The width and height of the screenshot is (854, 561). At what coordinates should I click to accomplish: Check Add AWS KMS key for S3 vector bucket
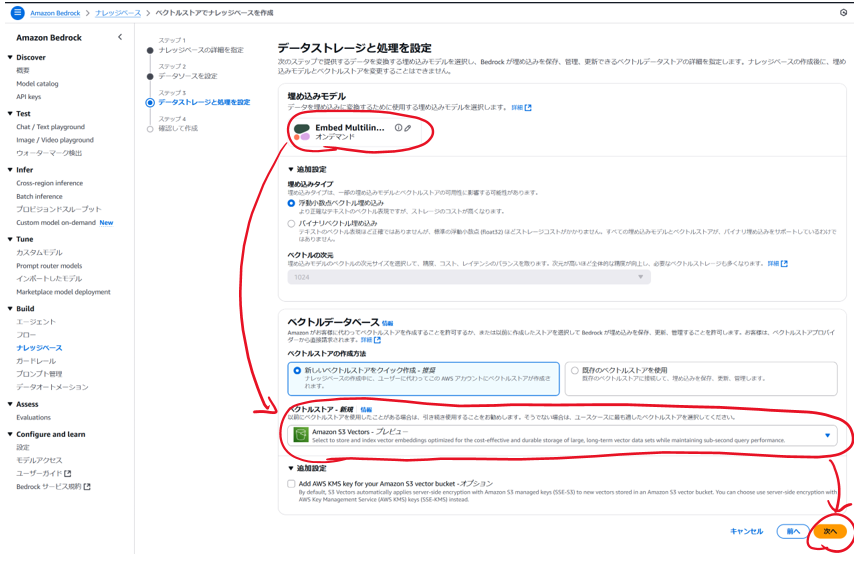(x=291, y=484)
